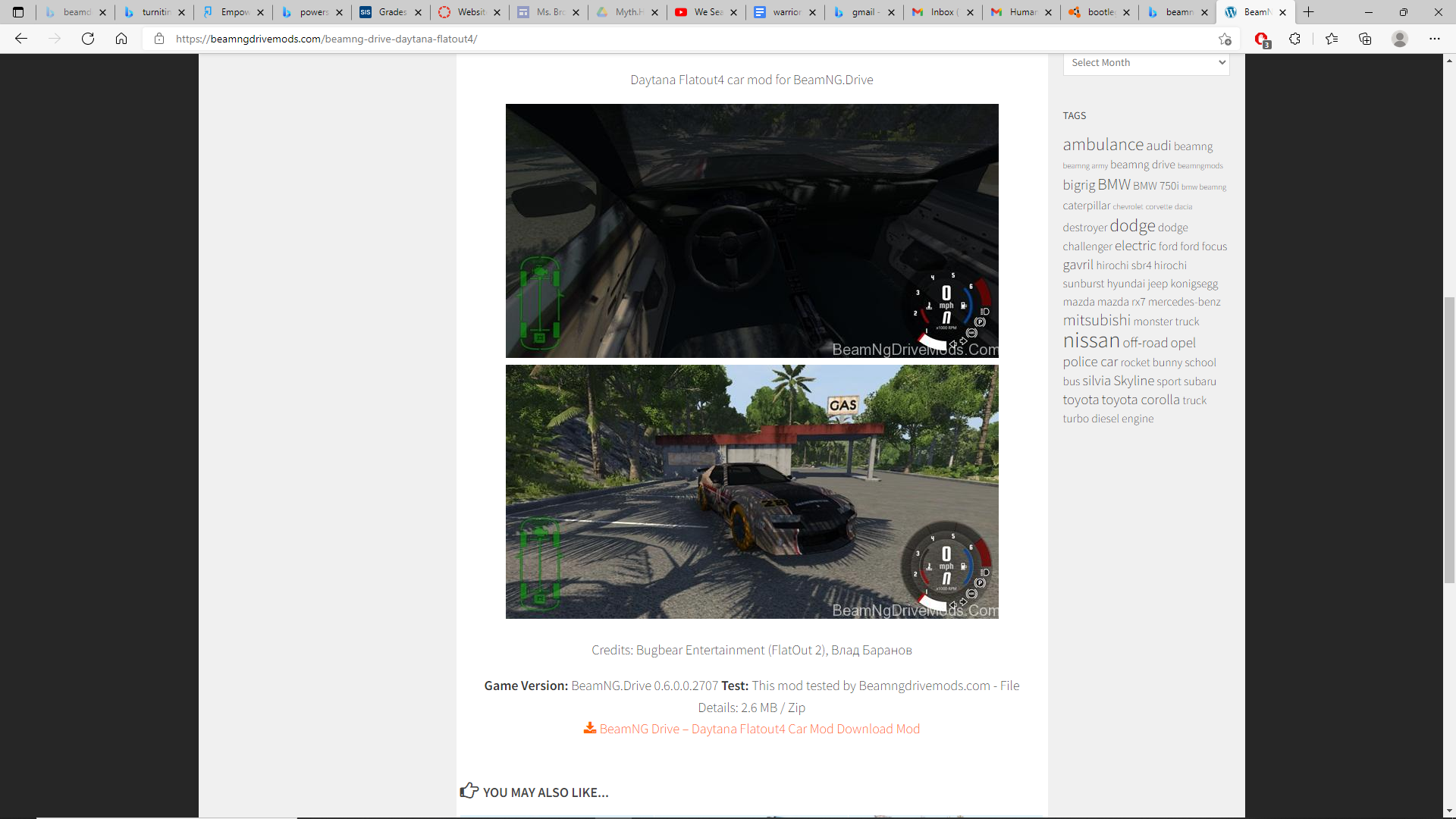Image resolution: width=1456 pixels, height=819 pixels.
Task: Click the scrollbar up arrow
Action: point(1449,60)
